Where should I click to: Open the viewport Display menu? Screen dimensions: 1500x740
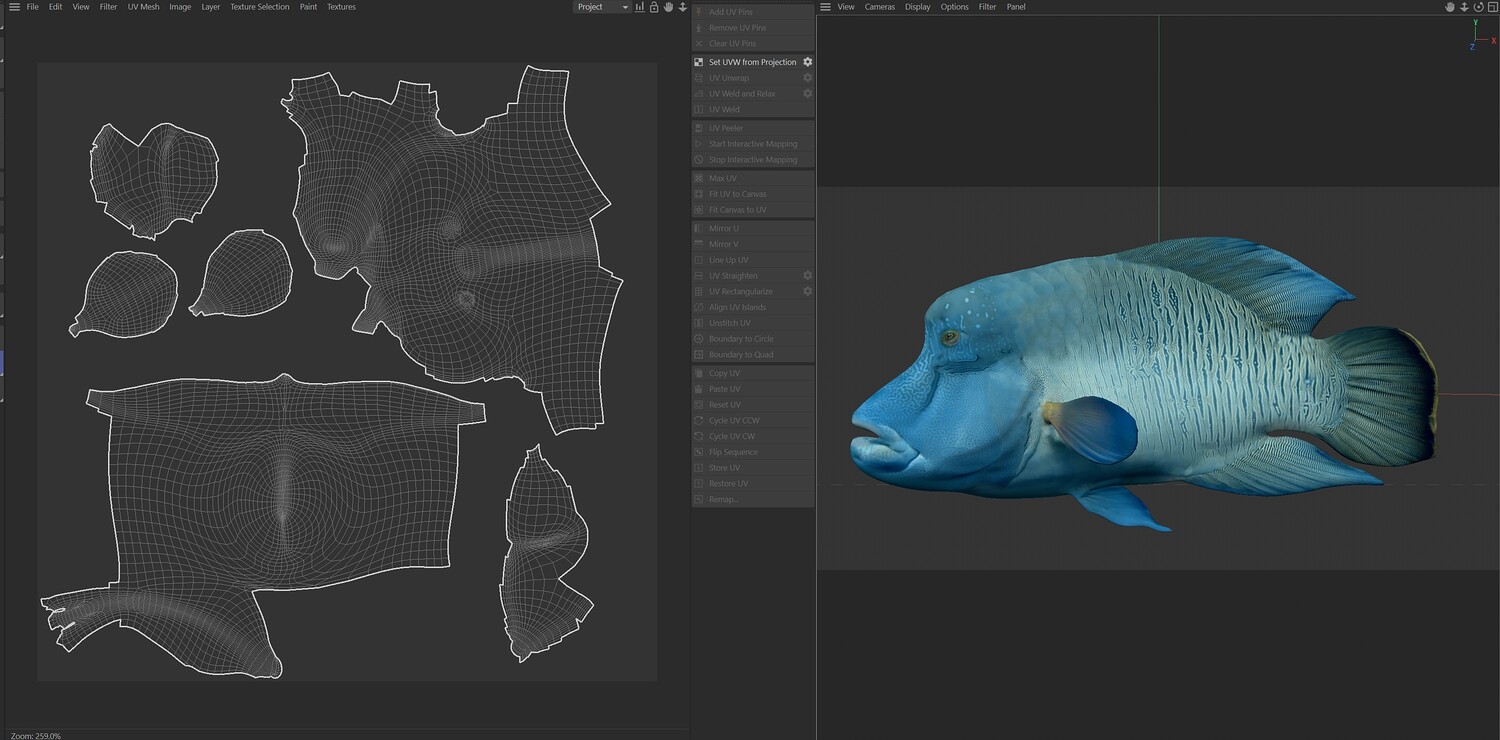(x=918, y=7)
